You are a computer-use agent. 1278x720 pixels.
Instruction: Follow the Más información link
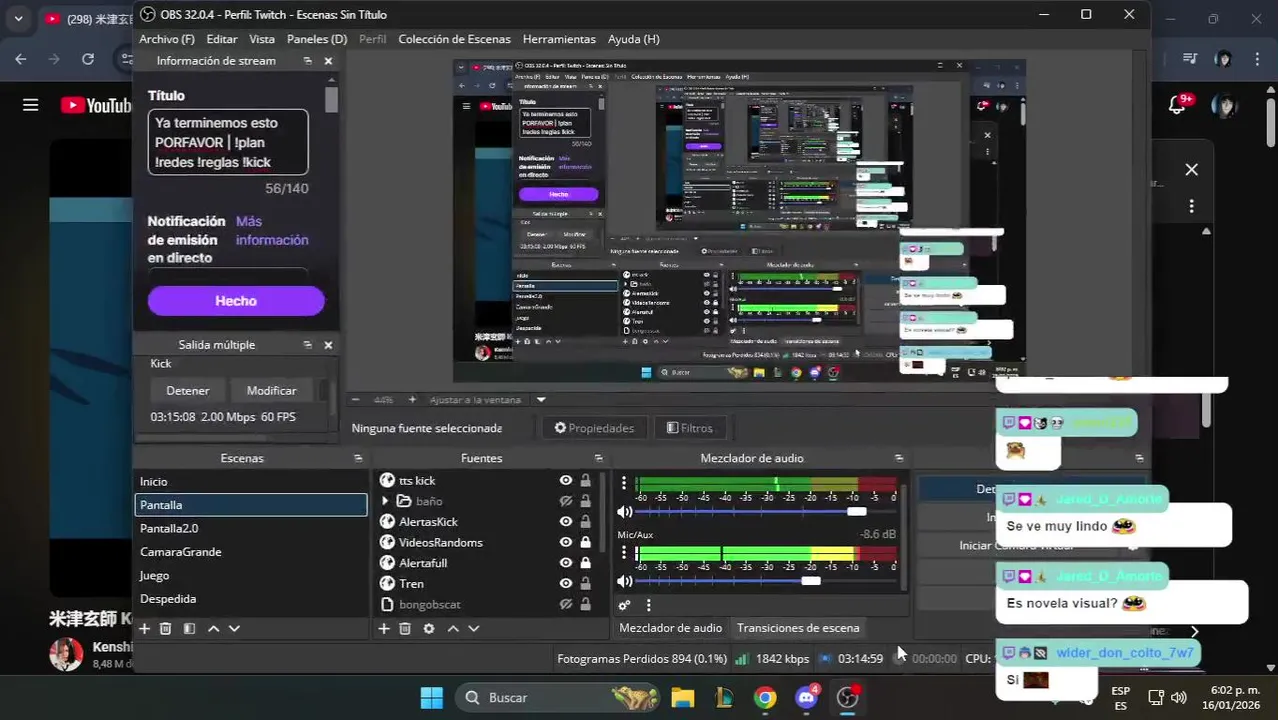pos(272,231)
